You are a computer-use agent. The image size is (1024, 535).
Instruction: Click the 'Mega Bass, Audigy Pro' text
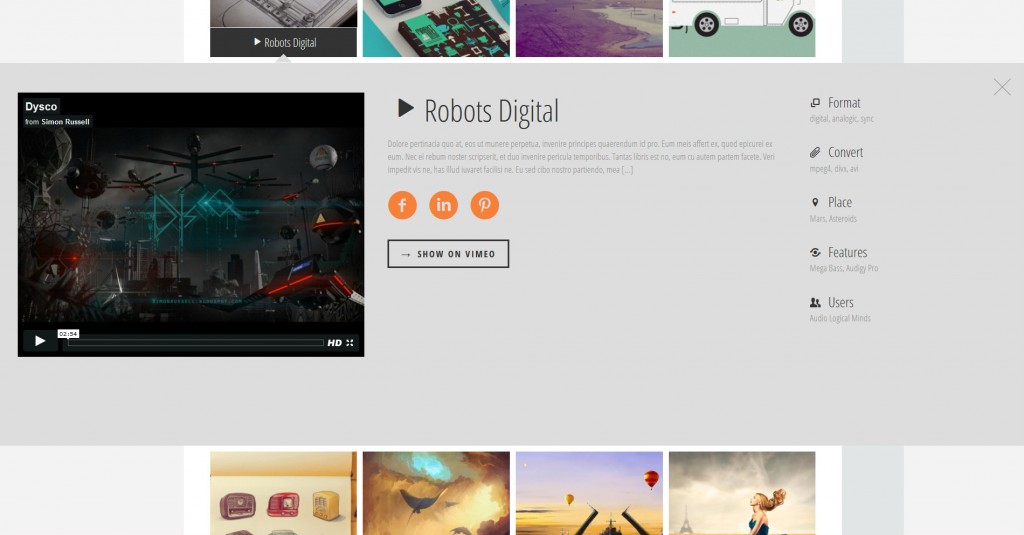coord(844,268)
